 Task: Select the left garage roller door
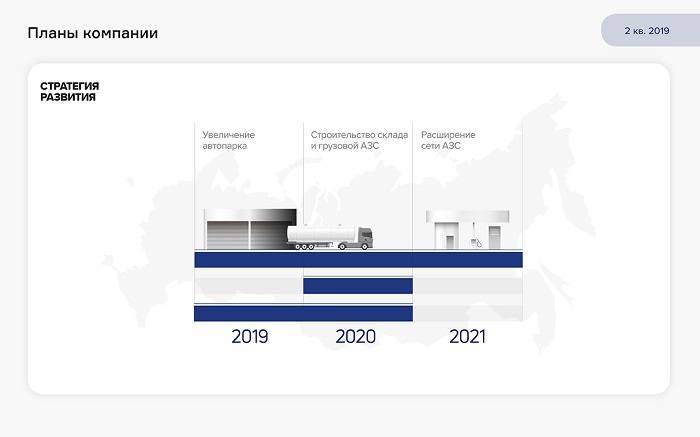(227, 235)
